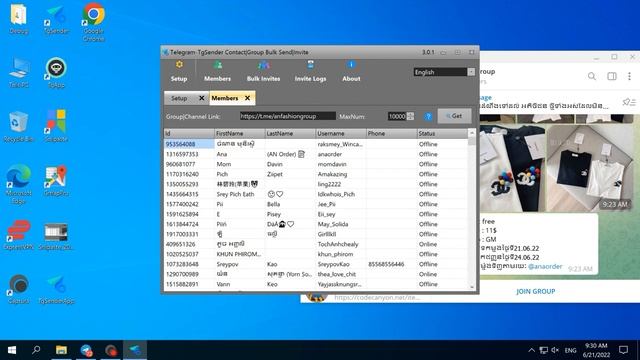Image resolution: width=640 pixels, height=360 pixels.
Task: Open the Windows Start menu
Action: click(x=12, y=350)
